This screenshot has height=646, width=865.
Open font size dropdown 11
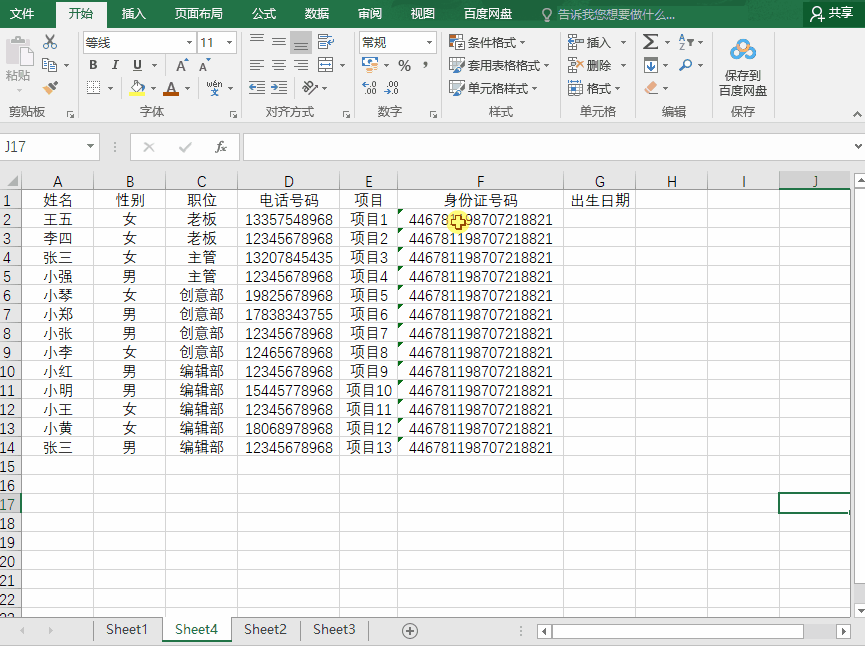[x=229, y=42]
